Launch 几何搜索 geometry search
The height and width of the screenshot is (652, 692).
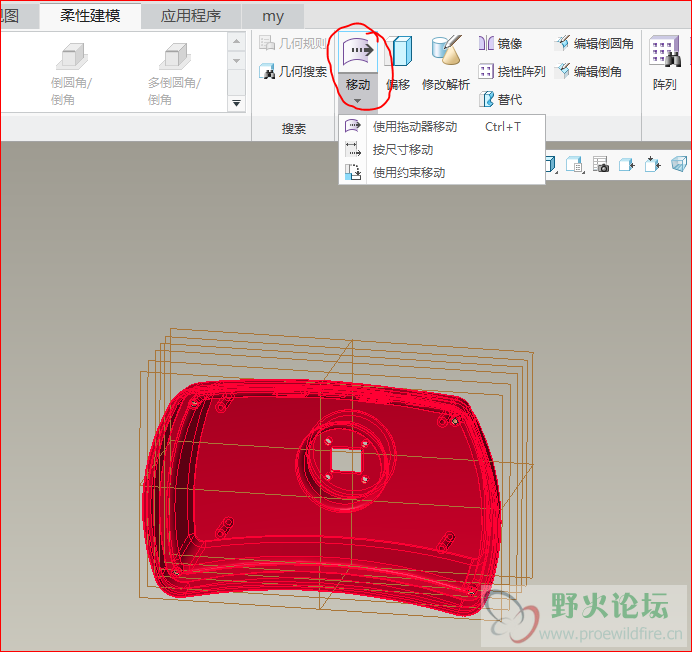pyautogui.click(x=293, y=71)
